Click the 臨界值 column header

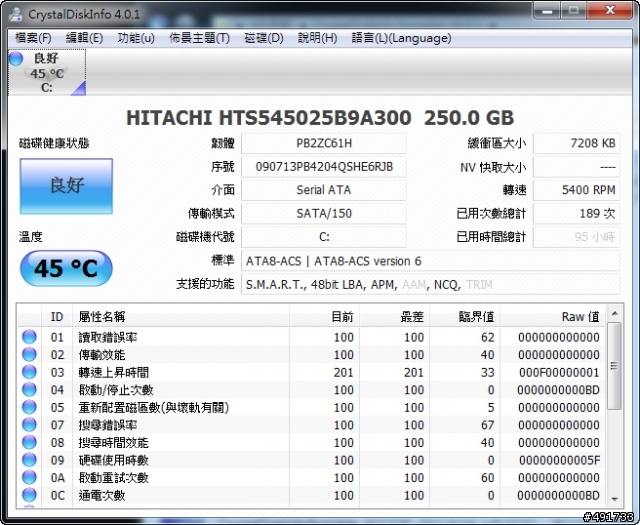click(x=465, y=316)
